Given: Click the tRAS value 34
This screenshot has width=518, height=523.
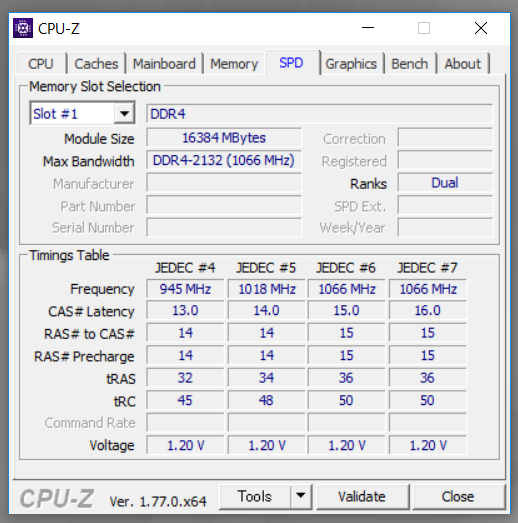Looking at the screenshot, I should (x=266, y=378).
